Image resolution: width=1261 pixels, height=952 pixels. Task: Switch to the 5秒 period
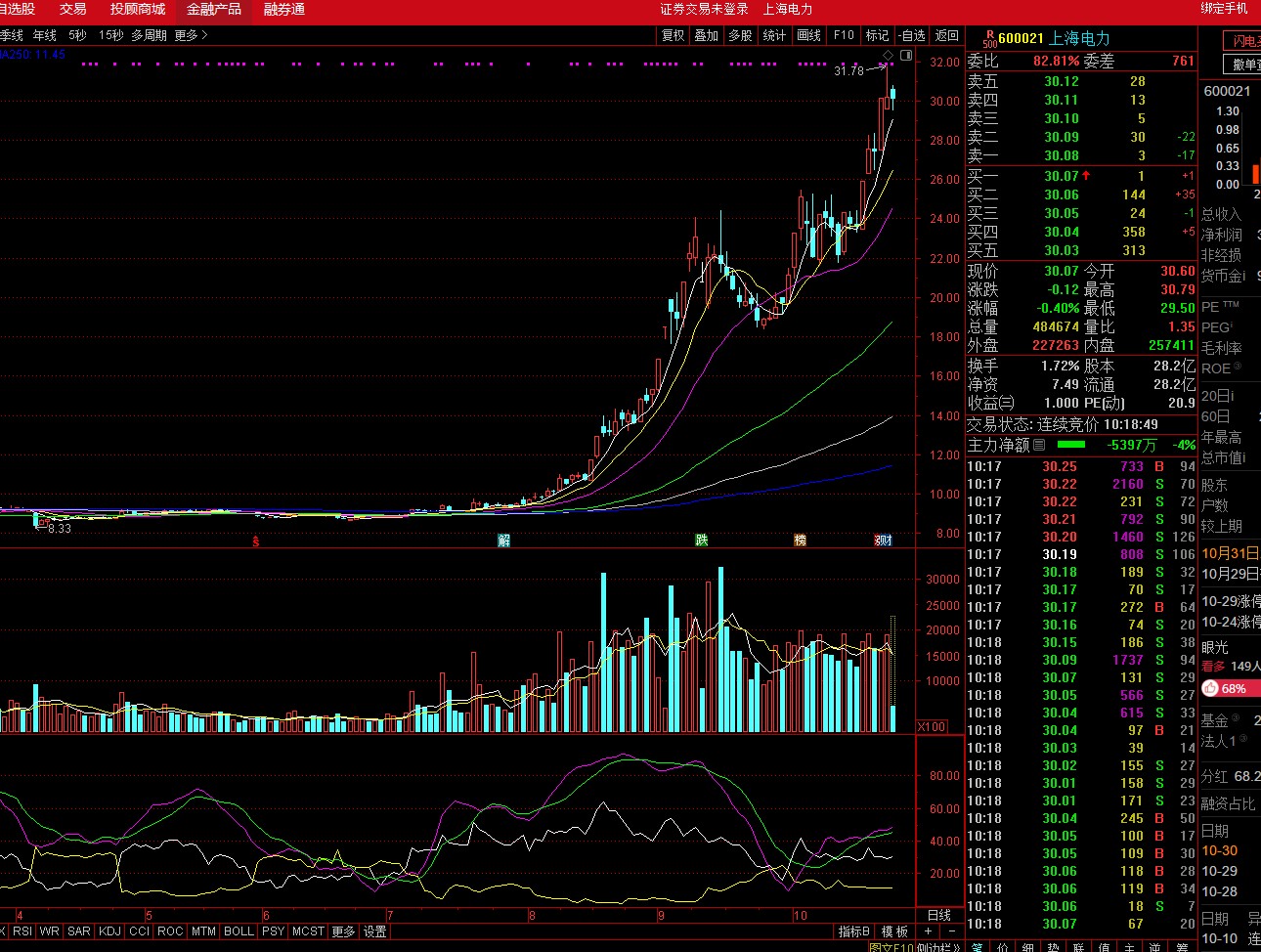pyautogui.click(x=77, y=35)
